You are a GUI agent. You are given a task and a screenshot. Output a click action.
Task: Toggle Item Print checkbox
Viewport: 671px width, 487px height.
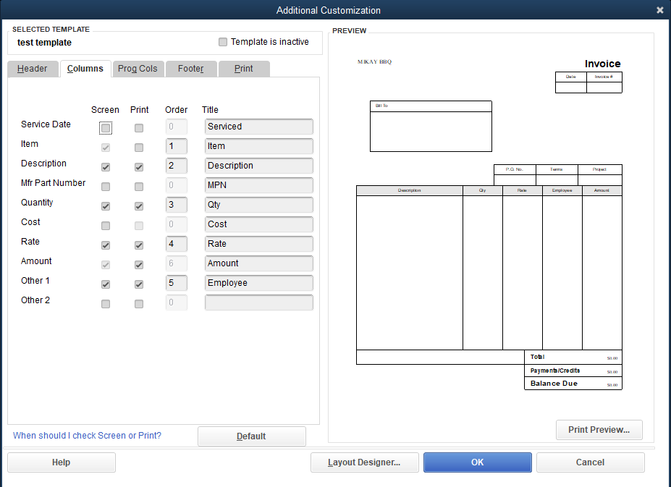tap(139, 148)
